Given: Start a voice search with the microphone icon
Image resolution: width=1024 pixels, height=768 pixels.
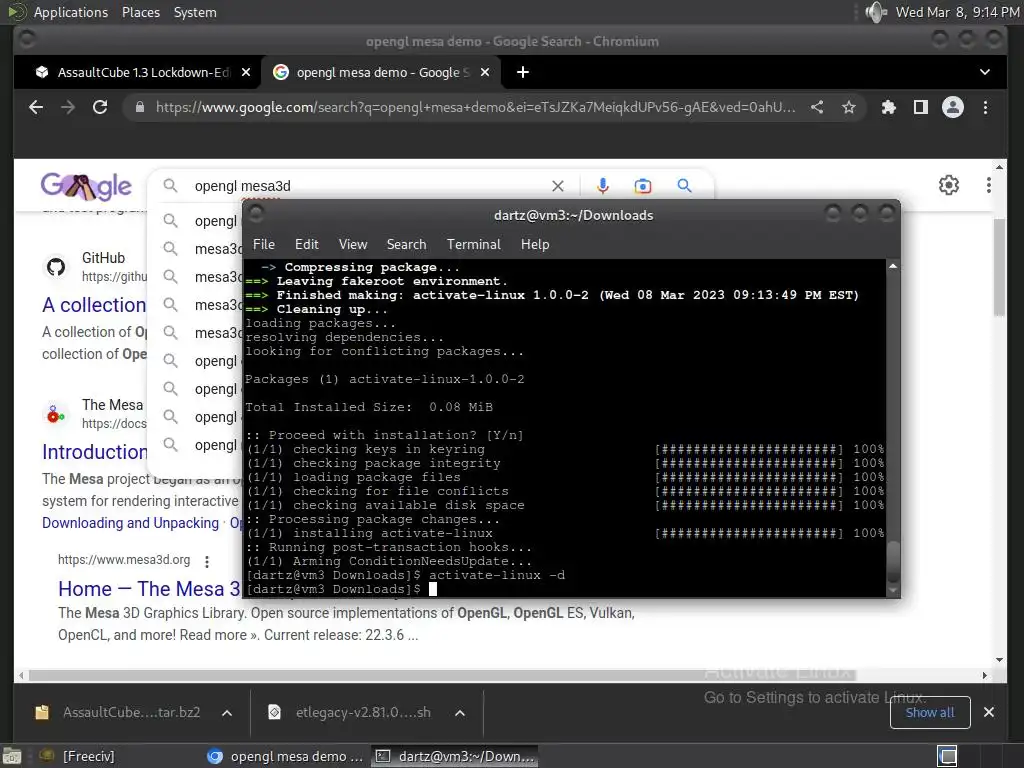Looking at the screenshot, I should [x=602, y=186].
